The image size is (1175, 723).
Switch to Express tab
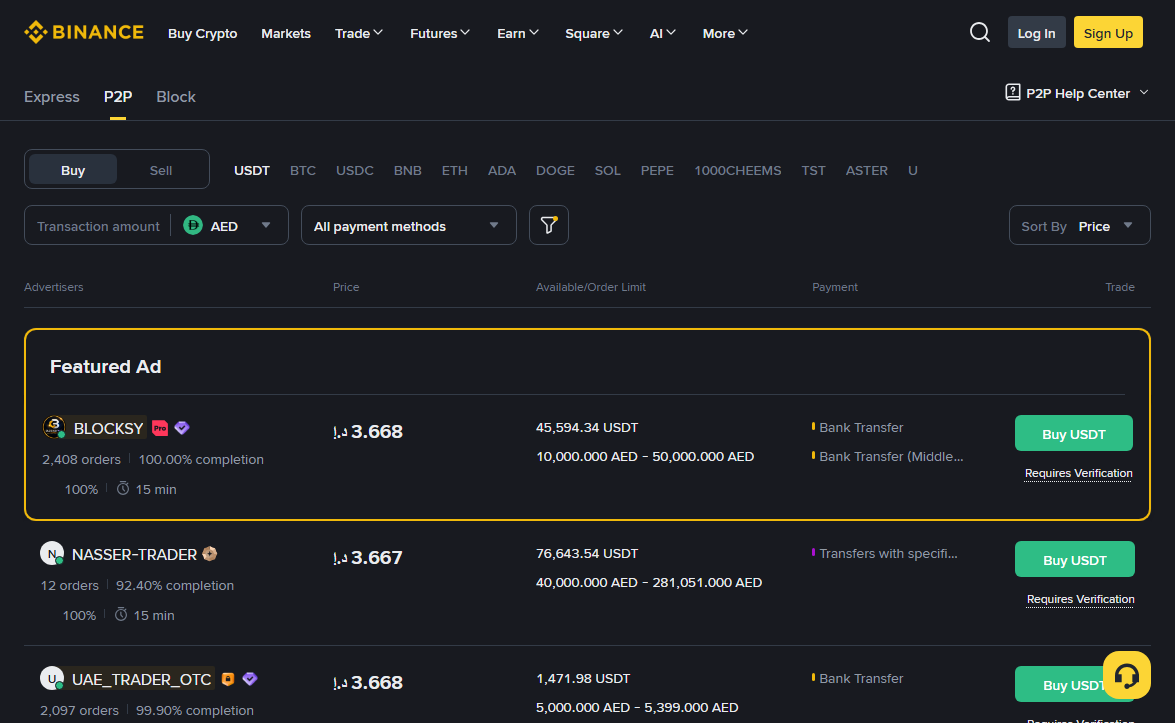click(52, 97)
